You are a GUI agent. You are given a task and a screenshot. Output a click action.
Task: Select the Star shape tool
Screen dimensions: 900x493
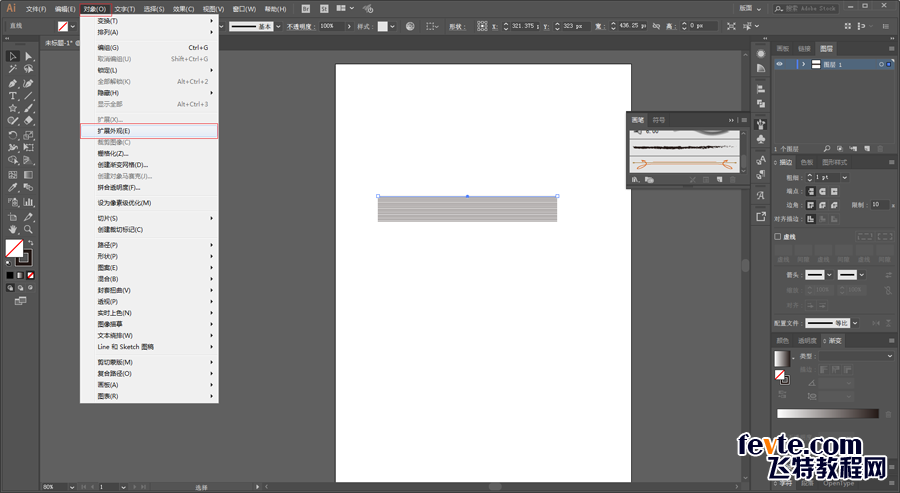click(x=13, y=108)
